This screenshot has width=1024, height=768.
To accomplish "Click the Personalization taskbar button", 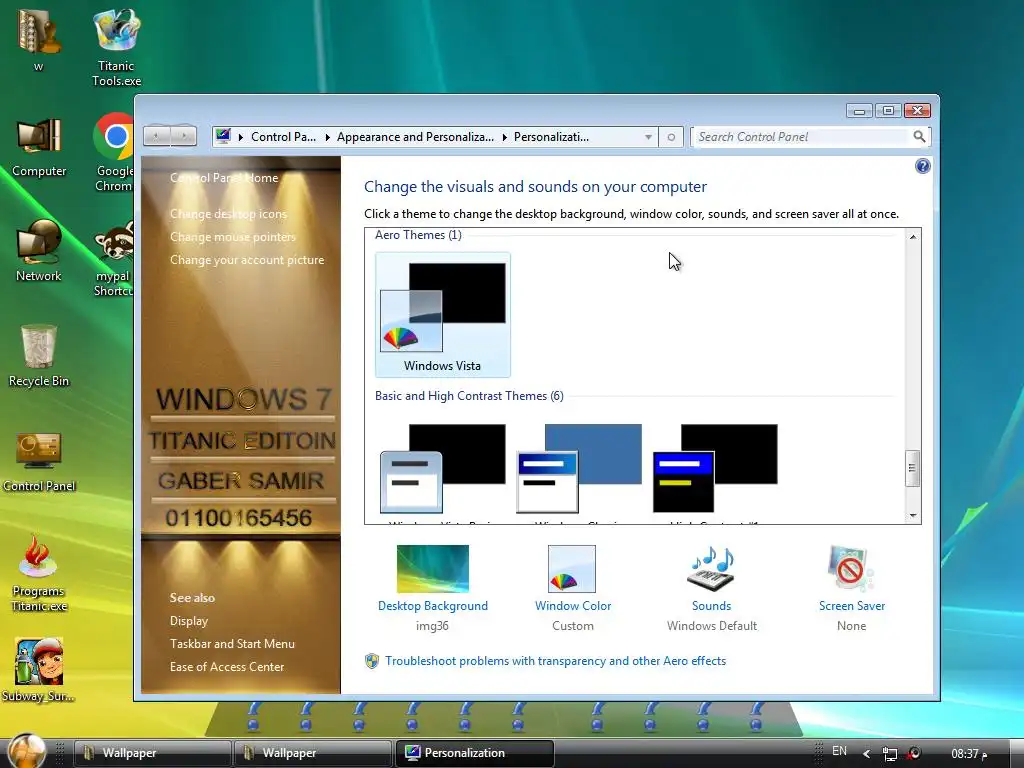I will 475,753.
